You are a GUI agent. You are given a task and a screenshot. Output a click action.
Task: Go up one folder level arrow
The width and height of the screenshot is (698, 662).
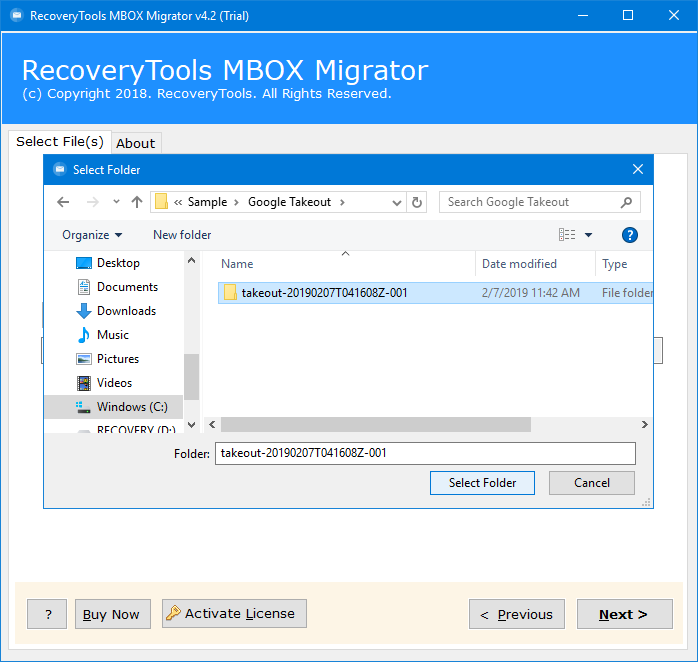click(x=137, y=202)
